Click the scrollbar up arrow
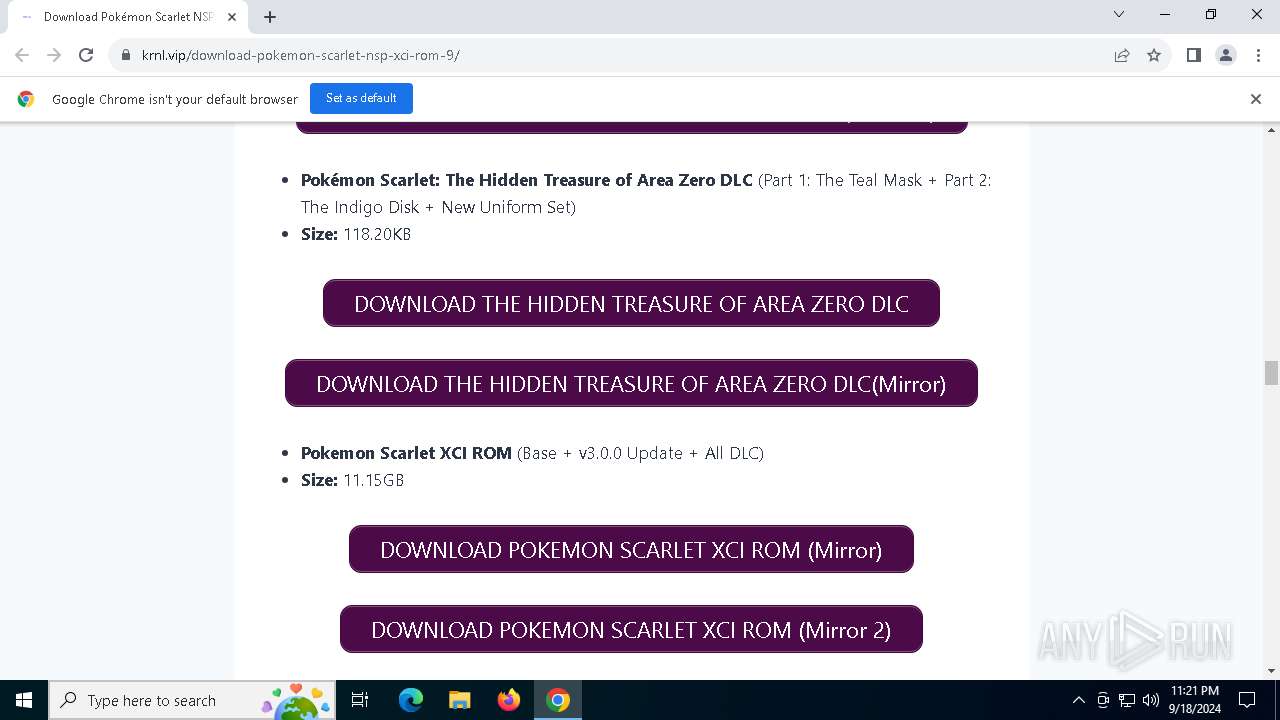Viewport: 1280px width, 720px height. [1271, 131]
